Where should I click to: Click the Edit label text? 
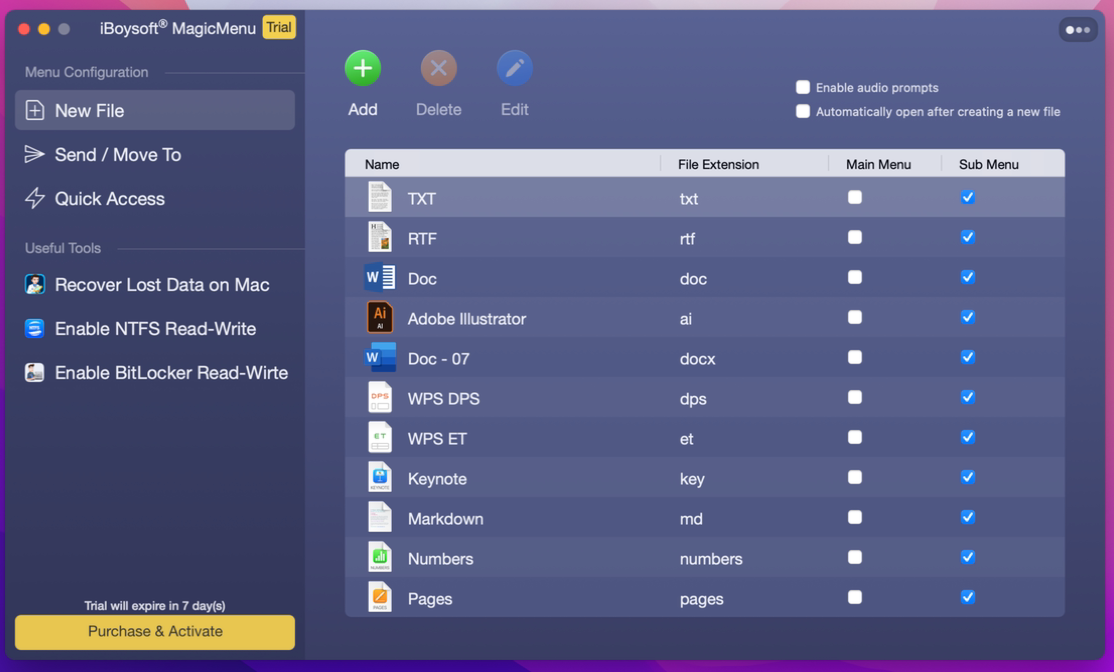pyautogui.click(x=514, y=109)
